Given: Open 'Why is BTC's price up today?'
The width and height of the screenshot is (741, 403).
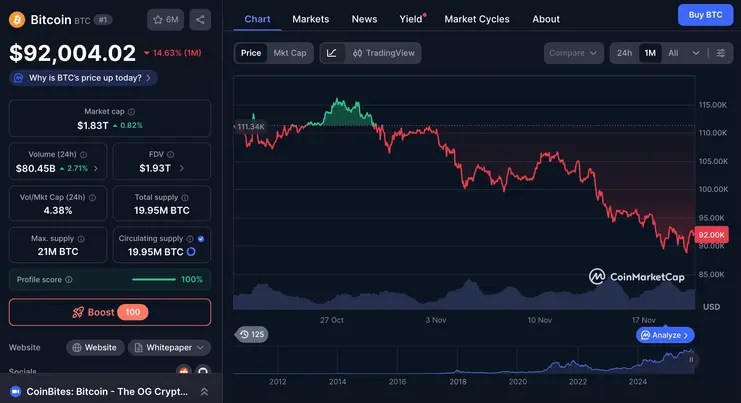Looking at the screenshot, I should pos(84,78).
